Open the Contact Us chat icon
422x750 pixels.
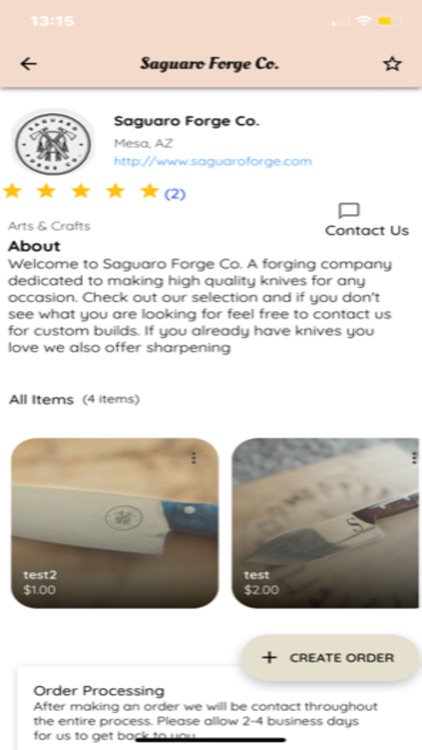(349, 210)
